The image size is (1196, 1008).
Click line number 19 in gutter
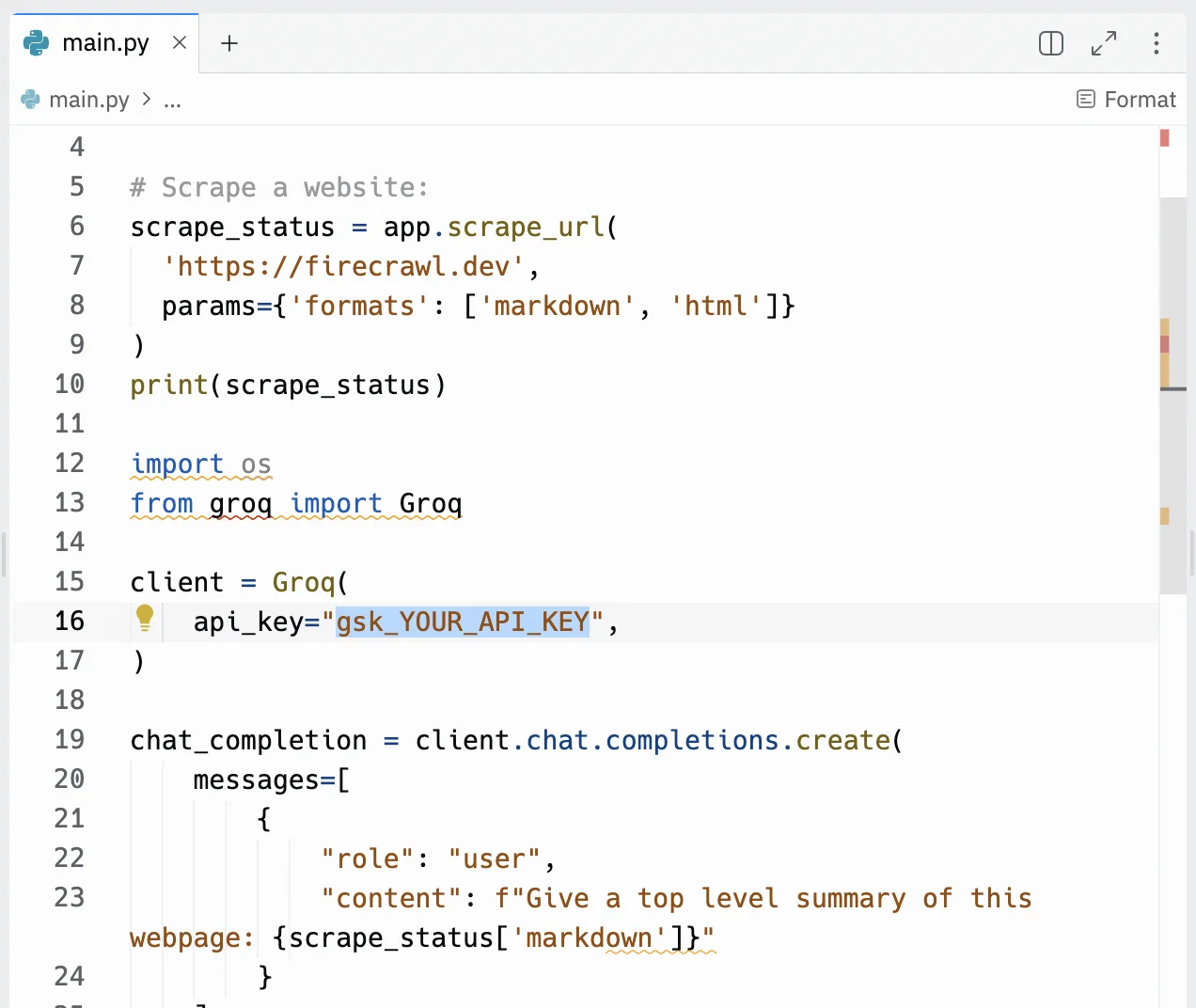[x=70, y=740]
